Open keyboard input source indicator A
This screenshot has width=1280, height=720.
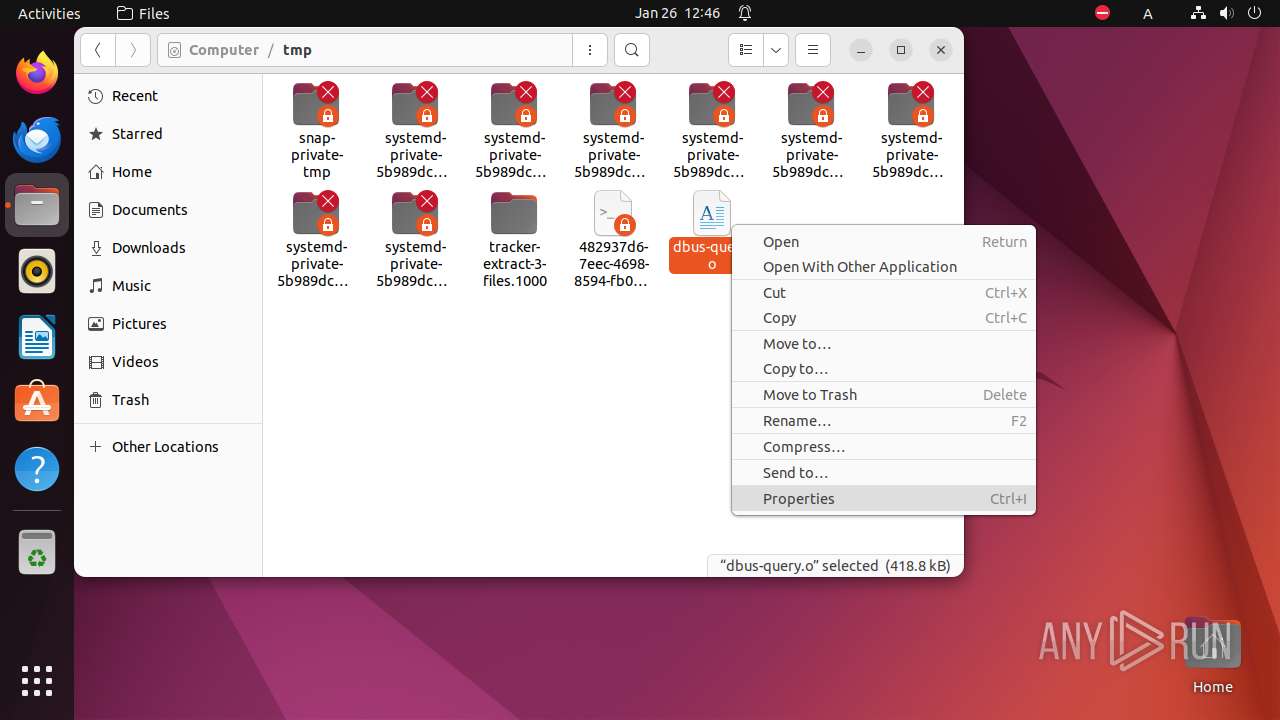(1148, 13)
